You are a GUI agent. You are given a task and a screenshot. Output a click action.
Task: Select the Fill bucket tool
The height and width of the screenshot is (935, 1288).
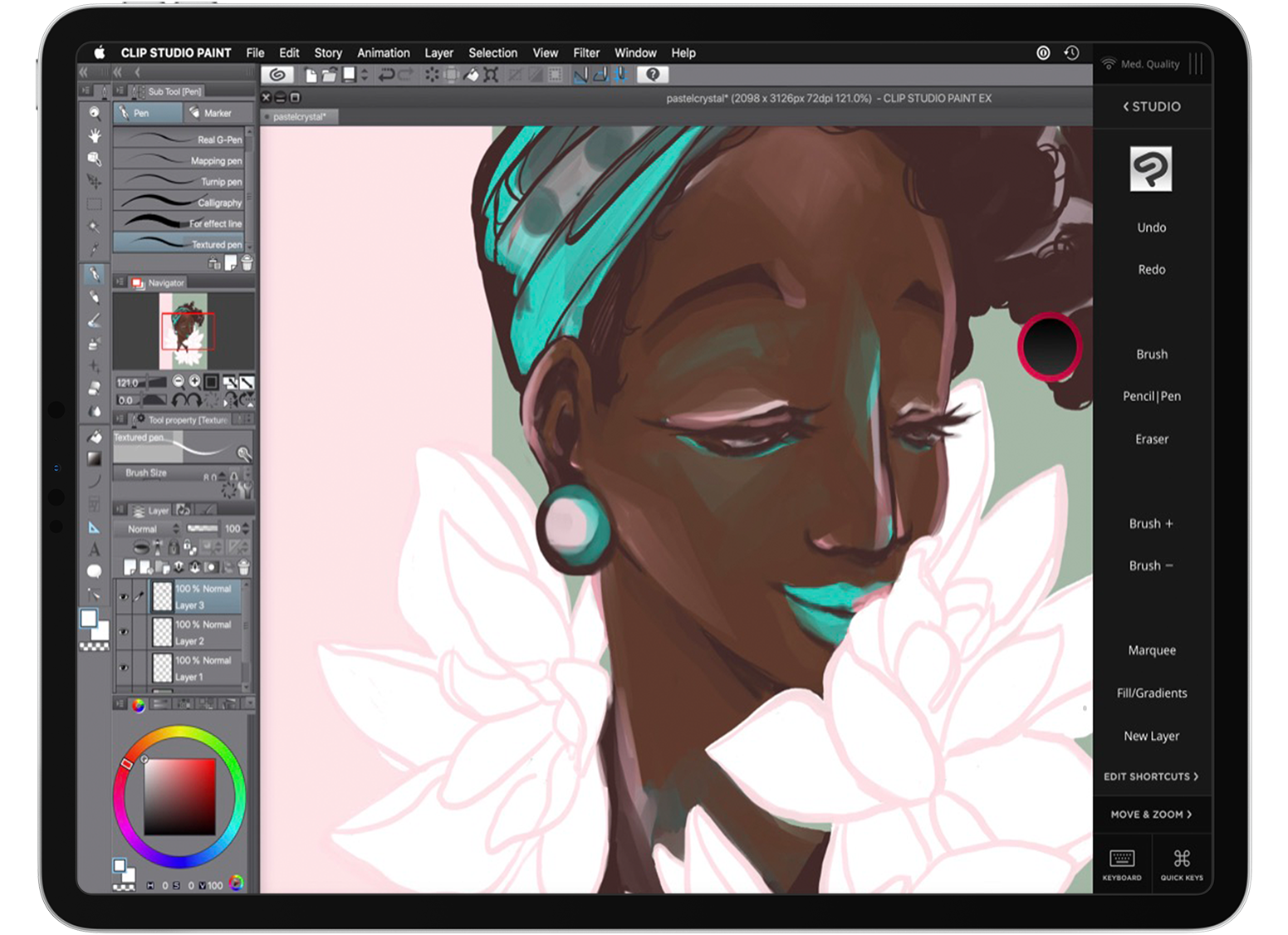(x=95, y=437)
